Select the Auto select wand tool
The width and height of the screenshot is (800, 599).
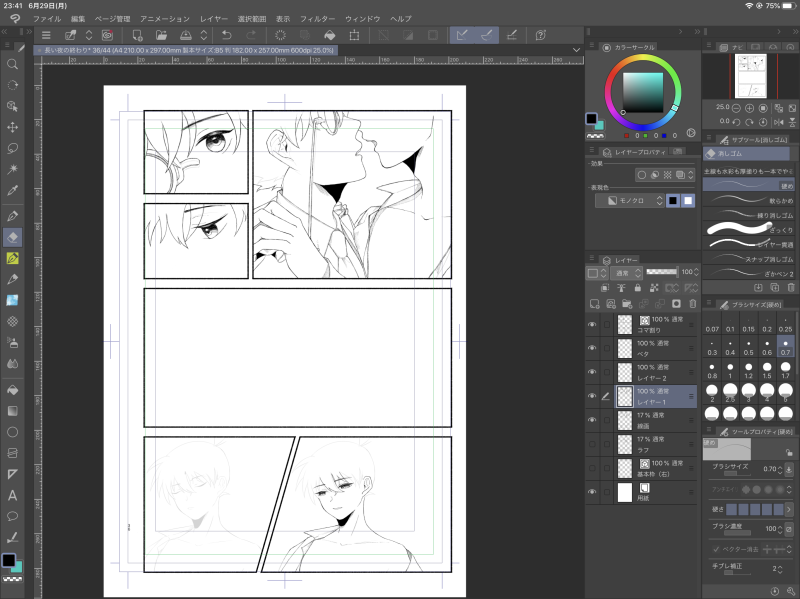[13, 169]
